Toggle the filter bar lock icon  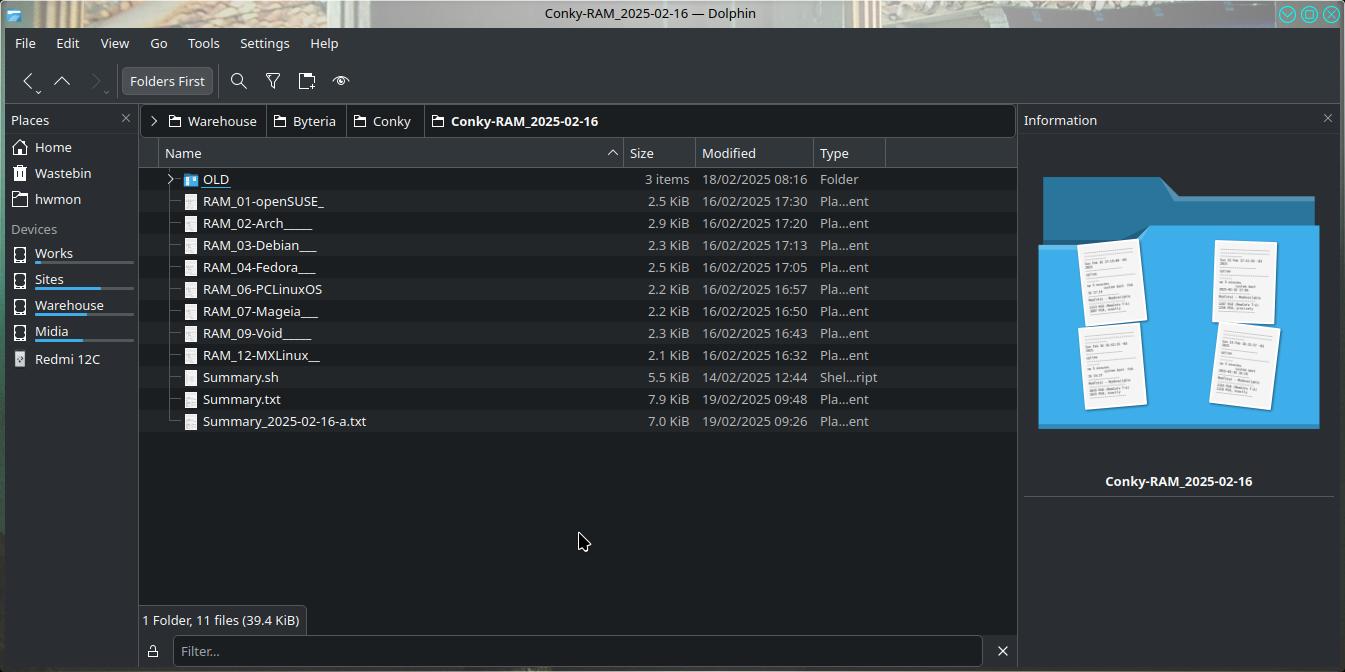[153, 651]
